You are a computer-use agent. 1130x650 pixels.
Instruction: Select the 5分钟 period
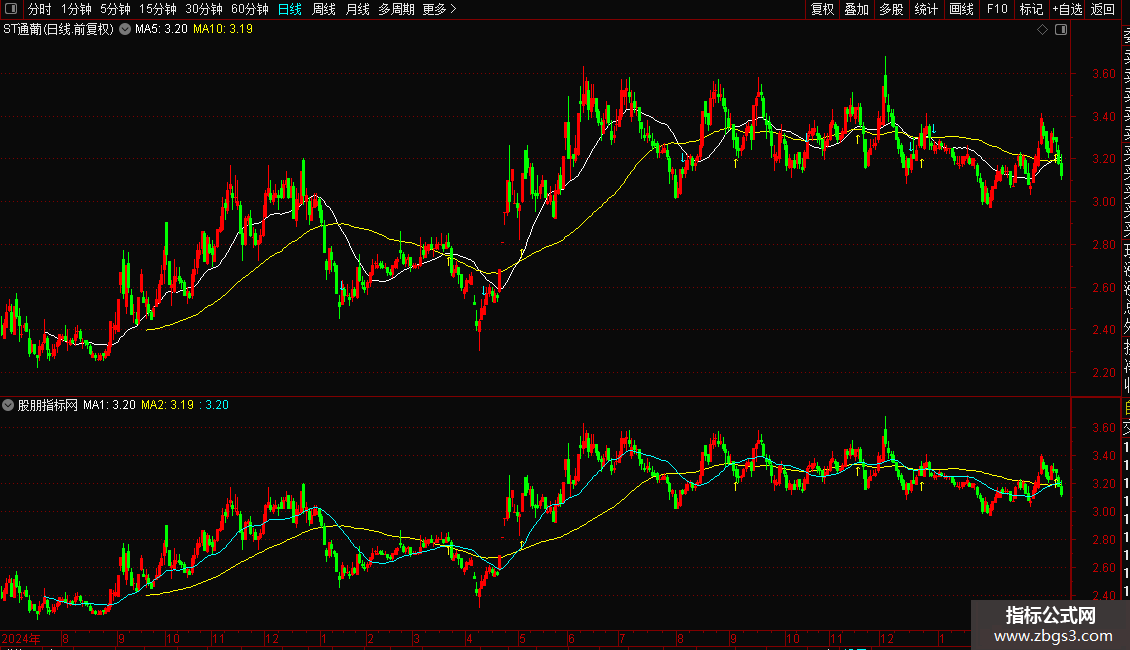click(x=115, y=9)
